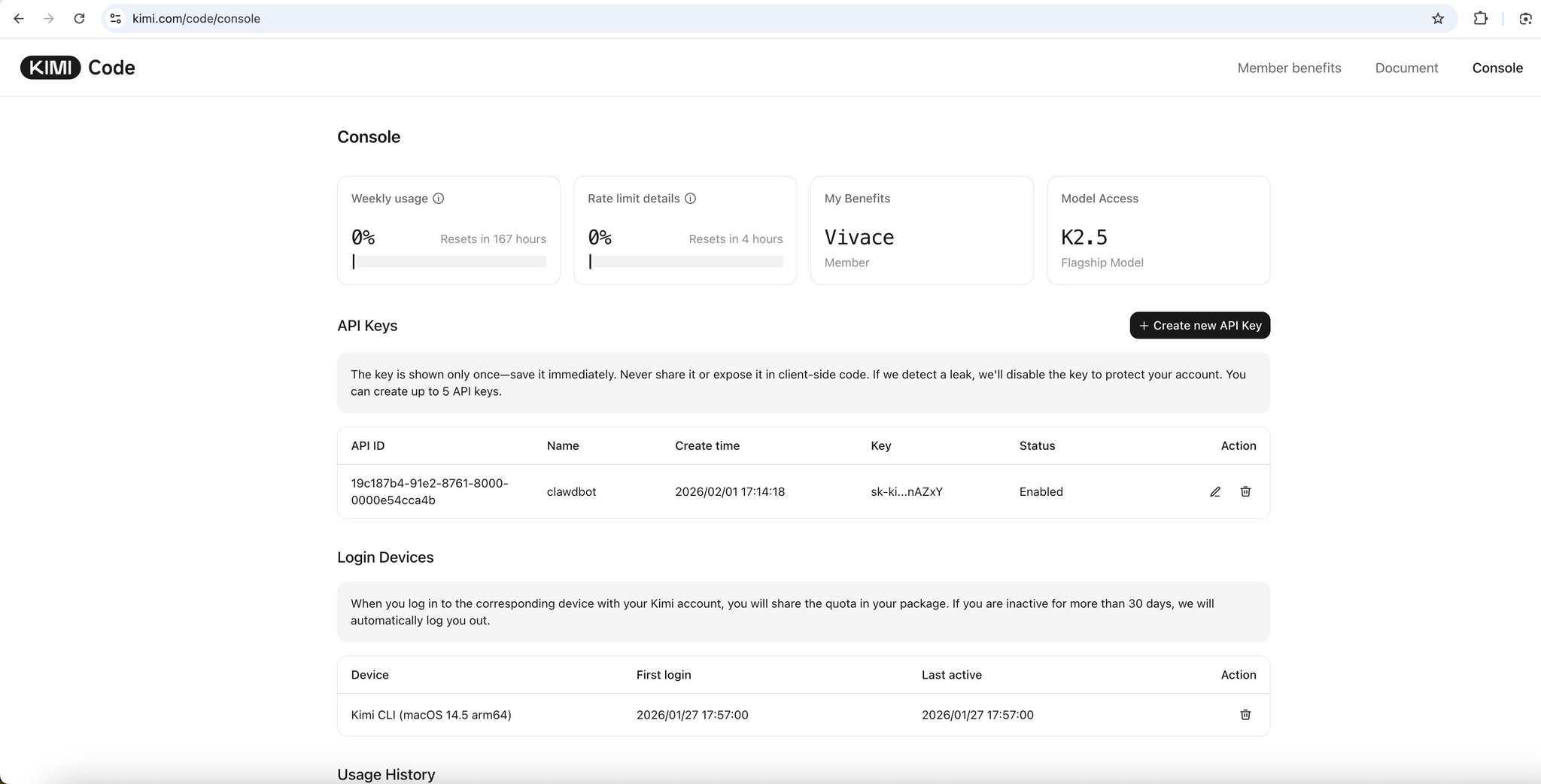The width and height of the screenshot is (1541, 784).
Task: Click the screenshot capture icon in toolbar
Action: coord(1525,19)
